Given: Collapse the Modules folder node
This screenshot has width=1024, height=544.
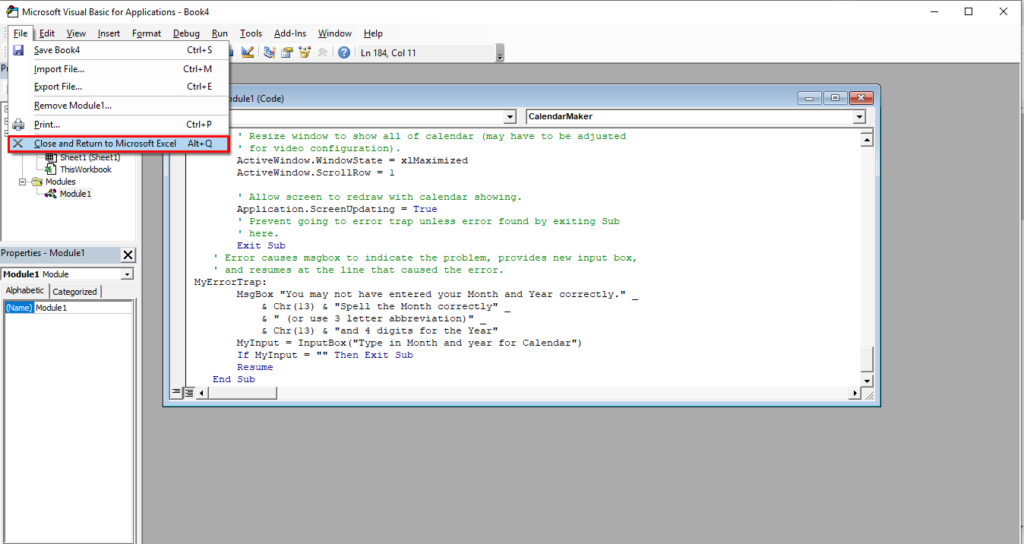Looking at the screenshot, I should click(x=23, y=182).
